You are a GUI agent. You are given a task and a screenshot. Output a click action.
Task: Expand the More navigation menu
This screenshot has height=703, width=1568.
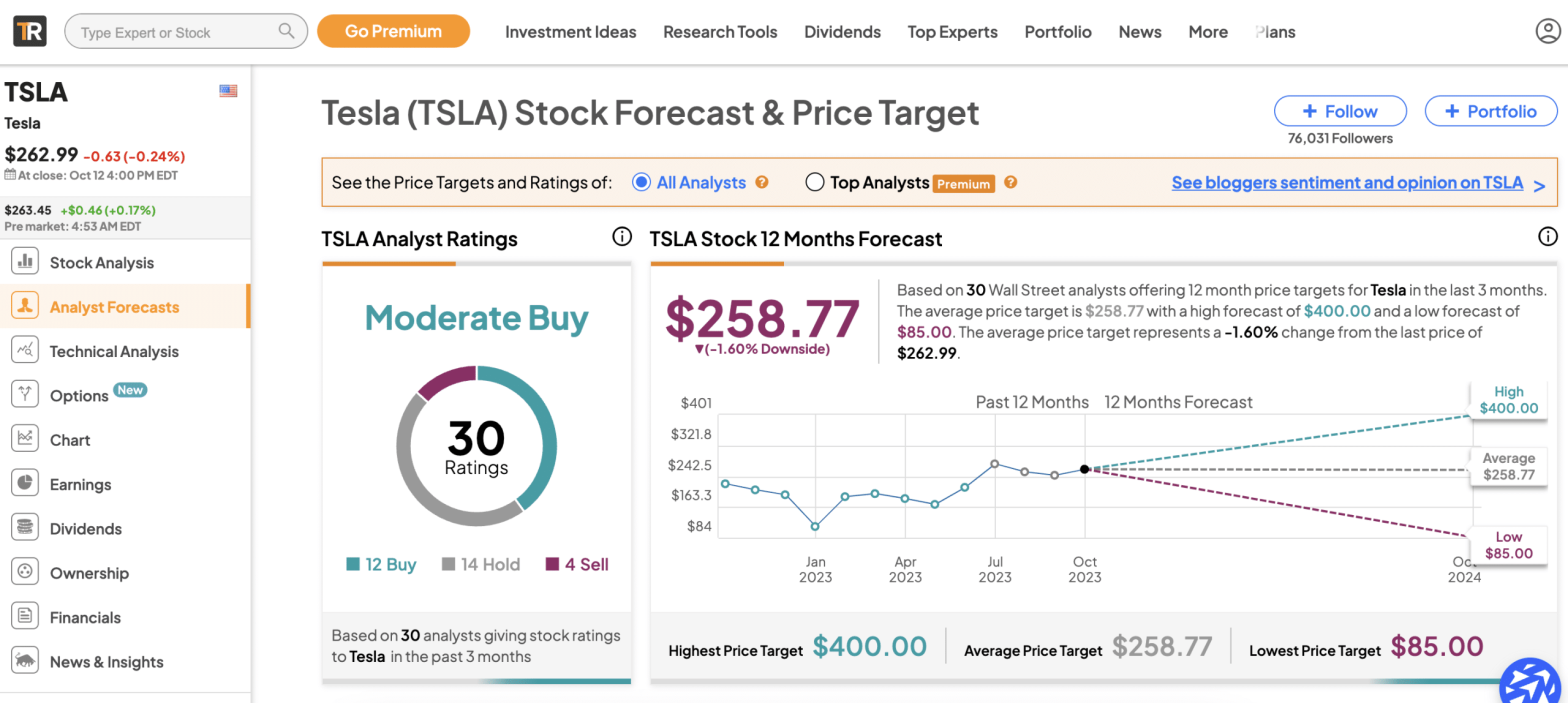click(1207, 31)
